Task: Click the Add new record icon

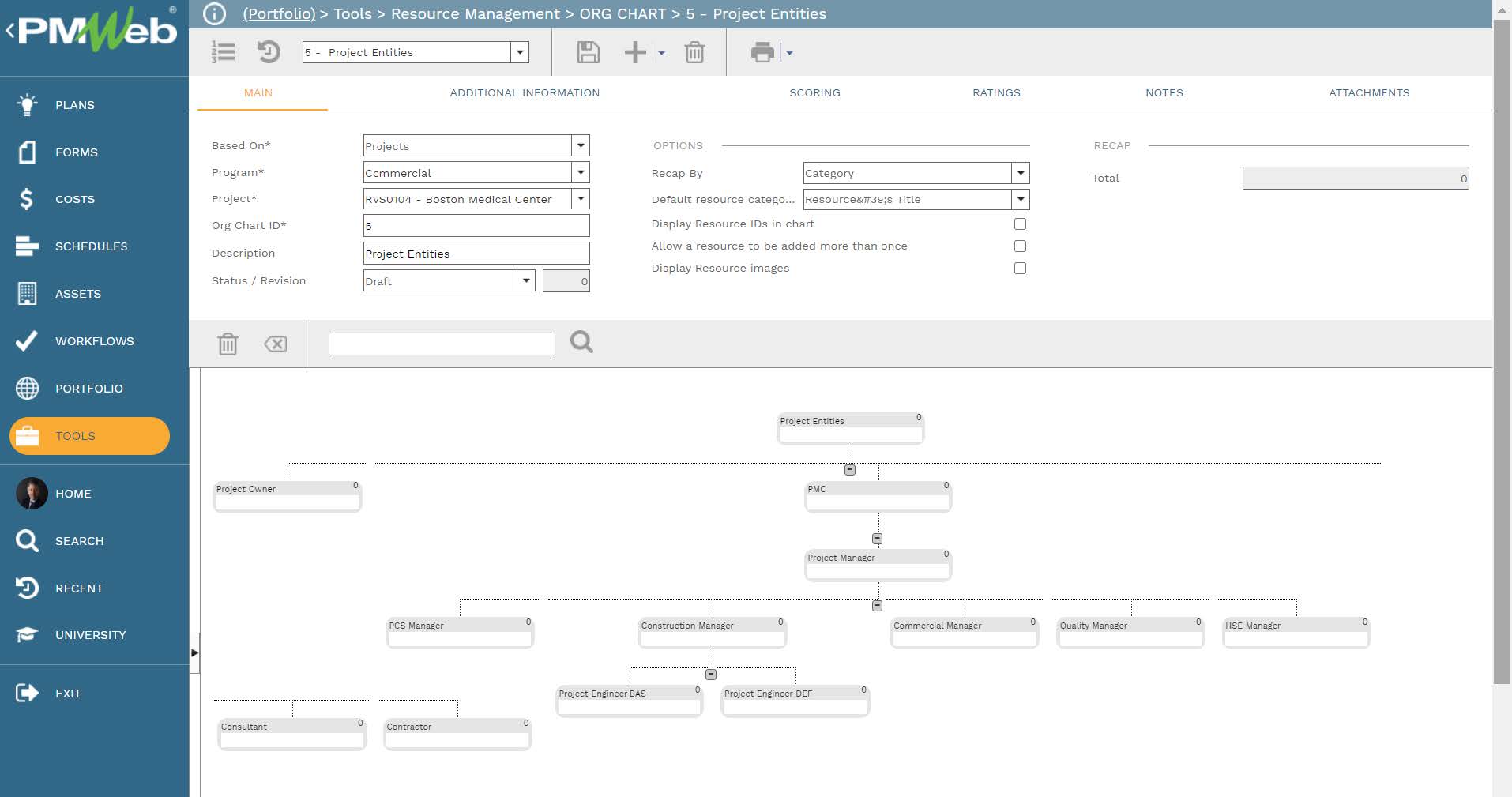Action: pos(635,52)
